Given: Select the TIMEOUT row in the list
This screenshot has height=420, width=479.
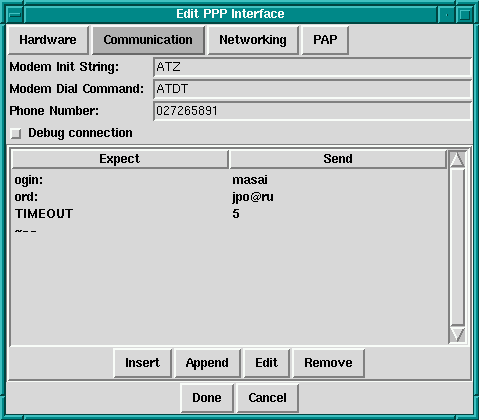Looking at the screenshot, I should pyautogui.click(x=229, y=214).
